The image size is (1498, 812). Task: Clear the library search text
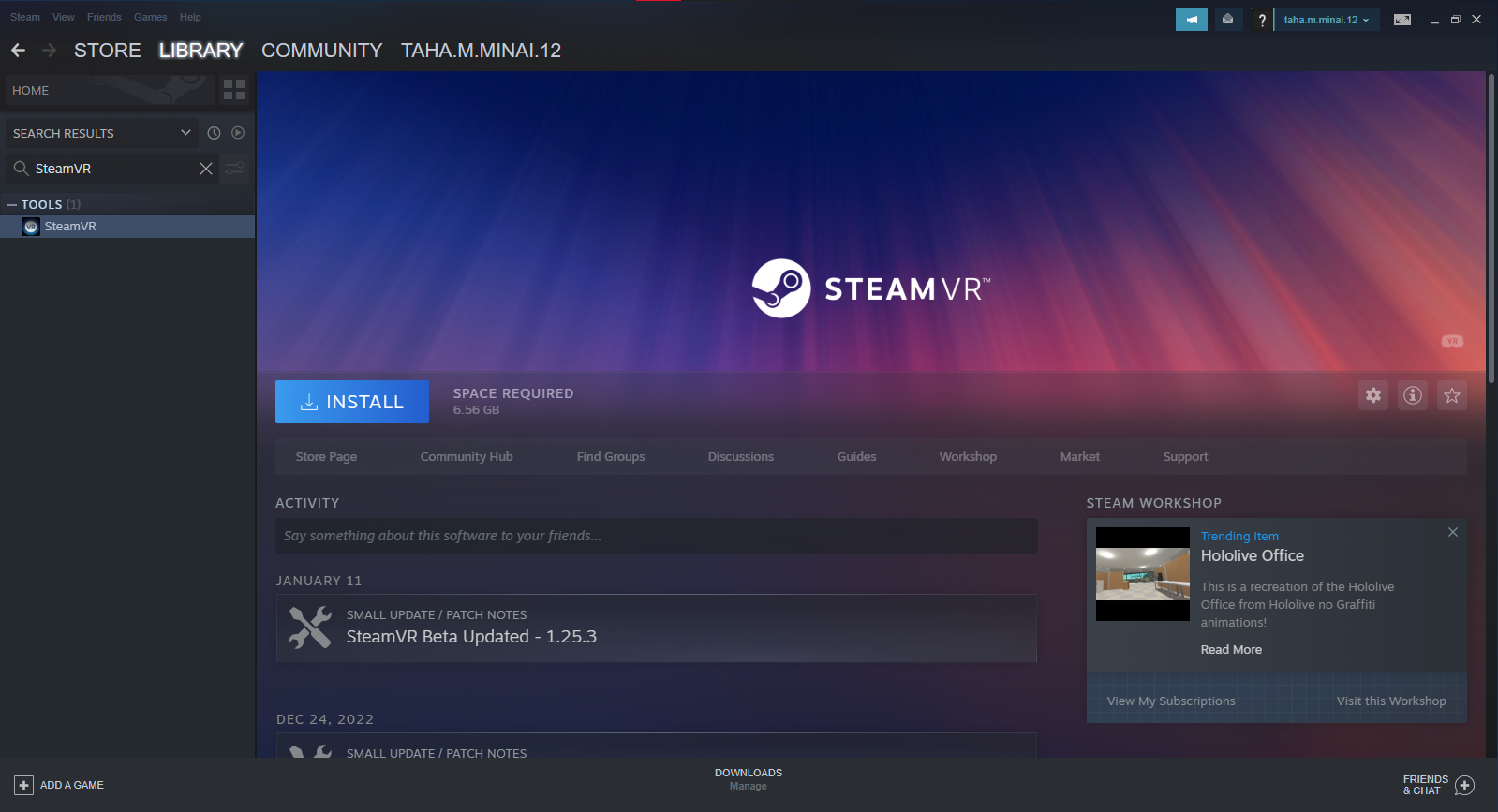click(206, 169)
